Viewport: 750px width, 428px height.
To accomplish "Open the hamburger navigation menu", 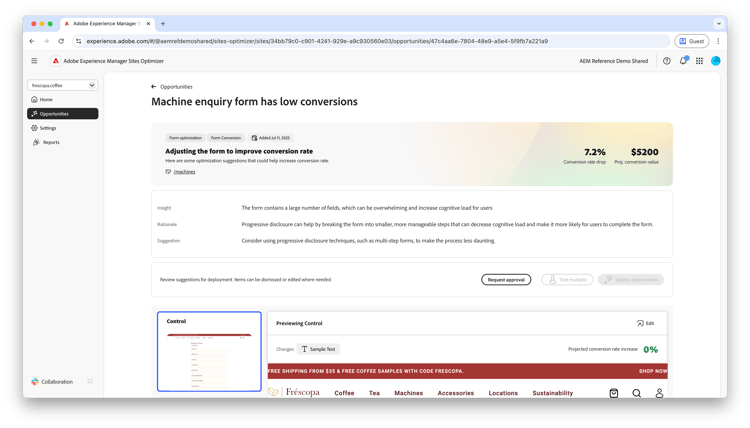I will 34,61.
